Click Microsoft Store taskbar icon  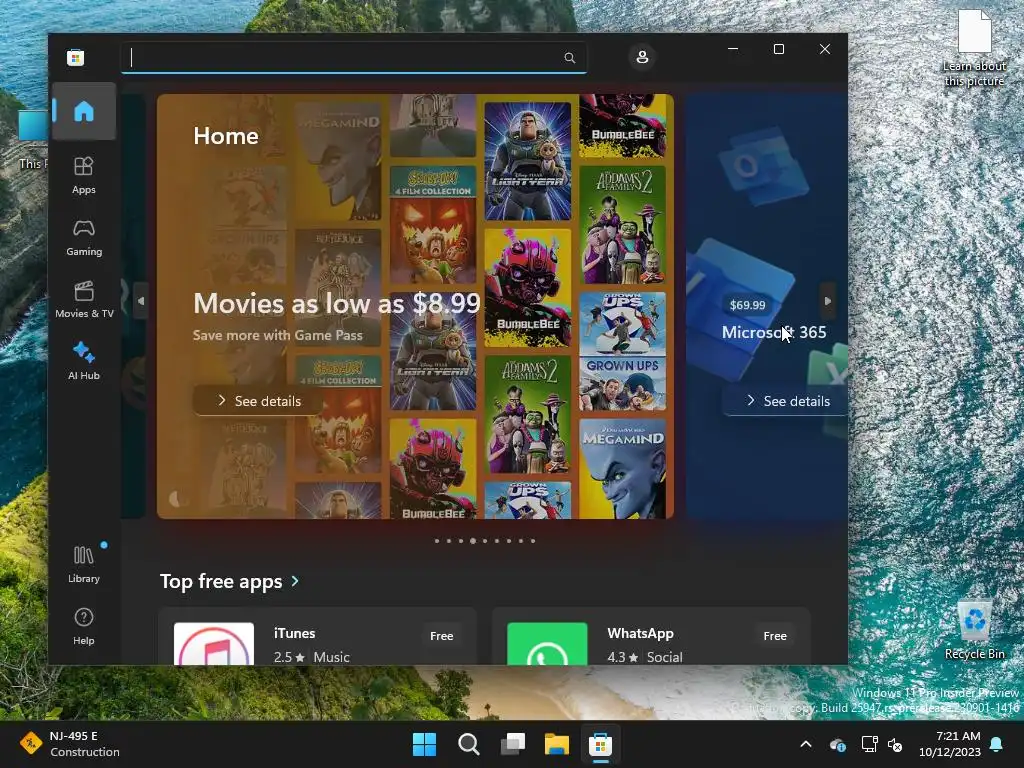pyautogui.click(x=600, y=744)
